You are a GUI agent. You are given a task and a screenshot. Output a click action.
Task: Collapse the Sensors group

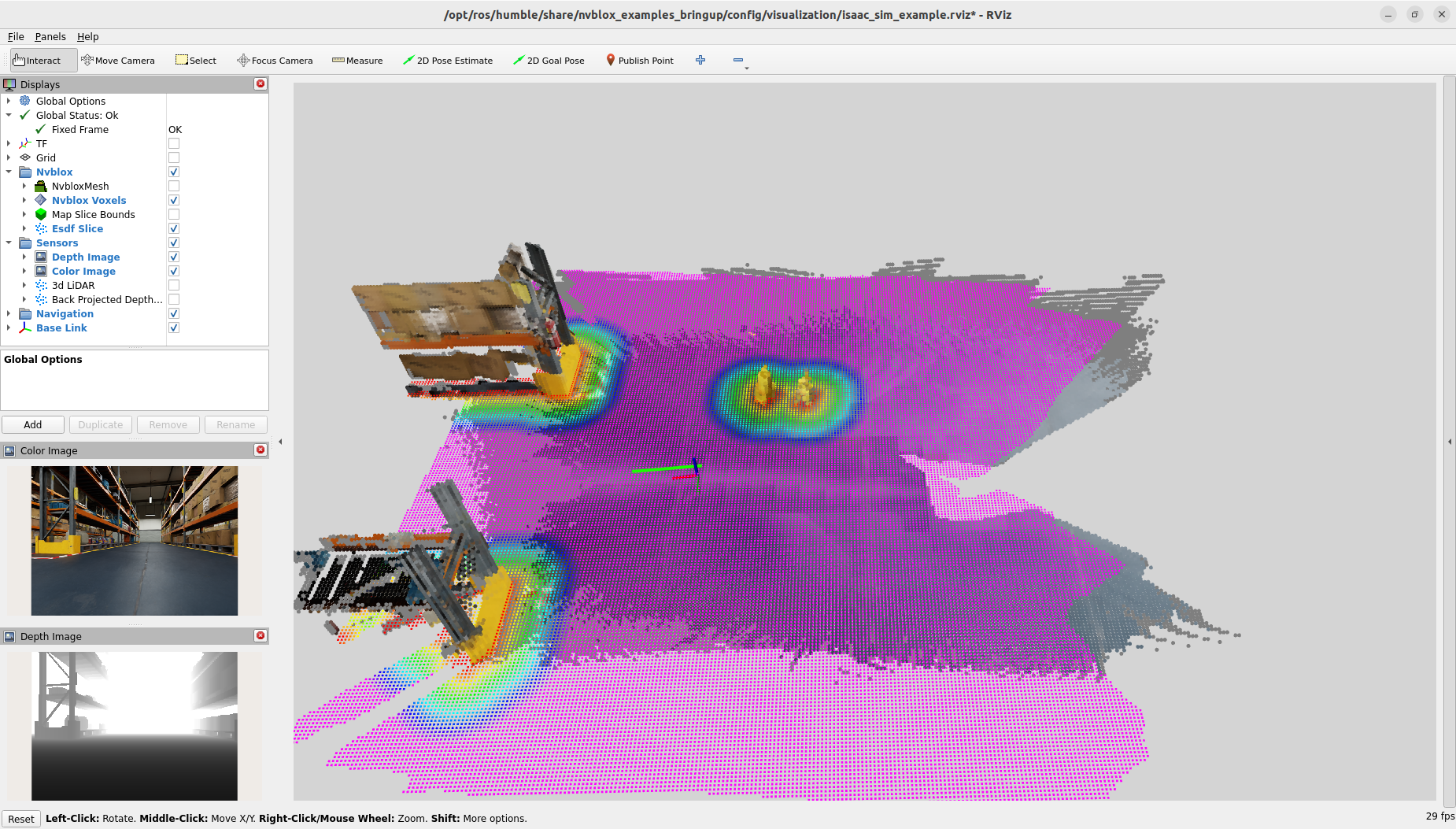pyautogui.click(x=9, y=243)
